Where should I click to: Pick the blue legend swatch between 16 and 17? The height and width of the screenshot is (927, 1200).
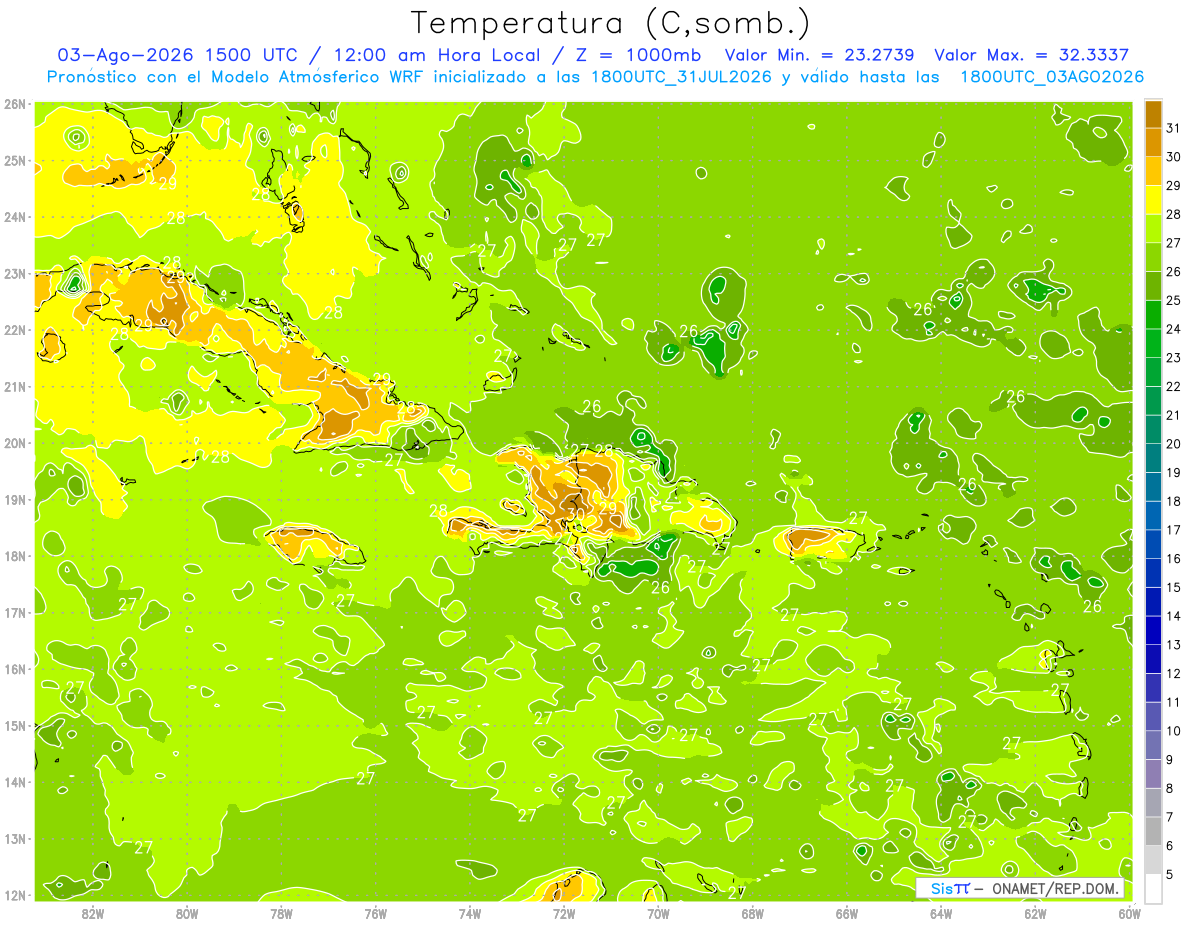point(1153,544)
